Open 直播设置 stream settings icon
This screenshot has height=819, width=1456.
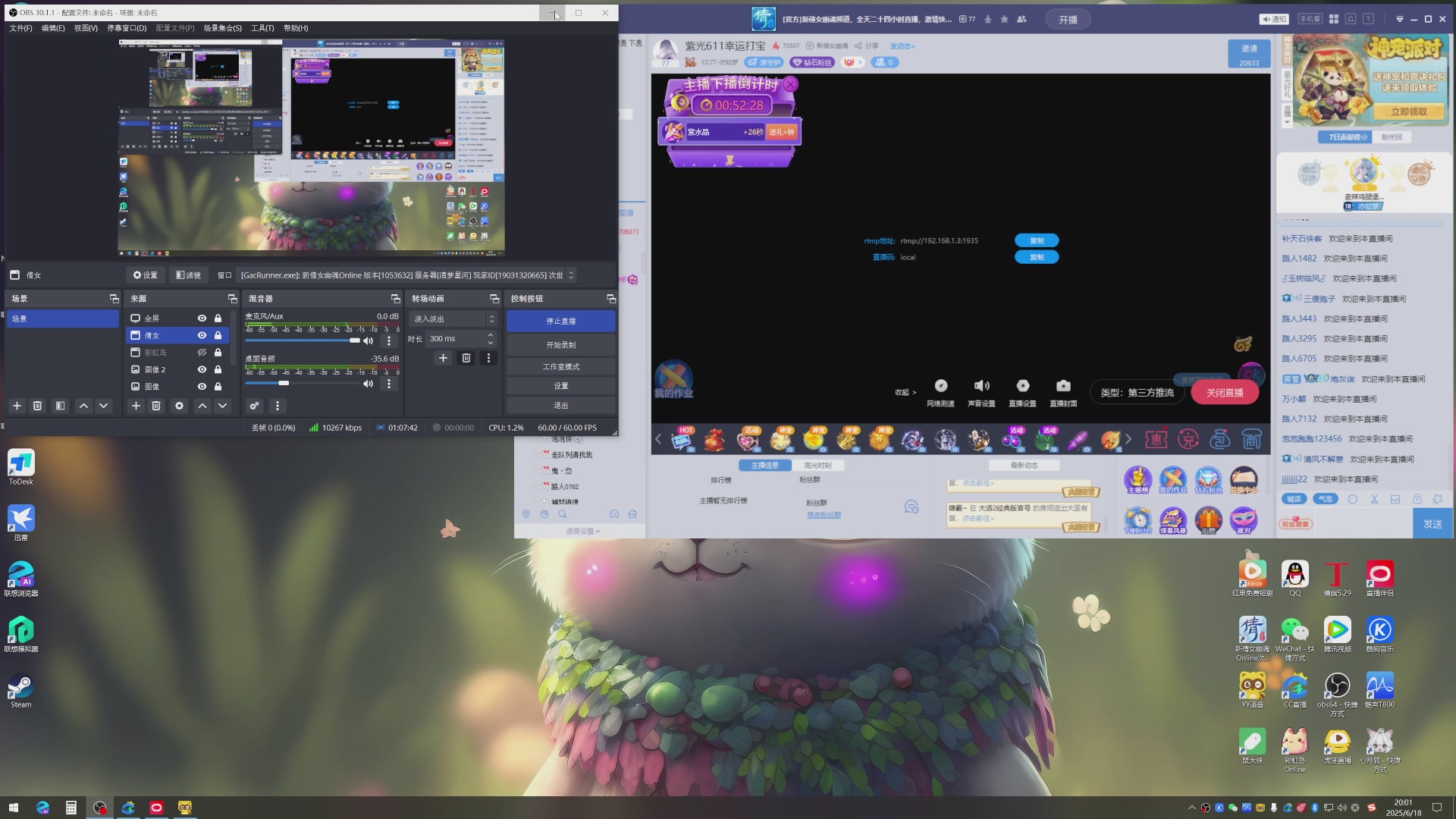1022,386
